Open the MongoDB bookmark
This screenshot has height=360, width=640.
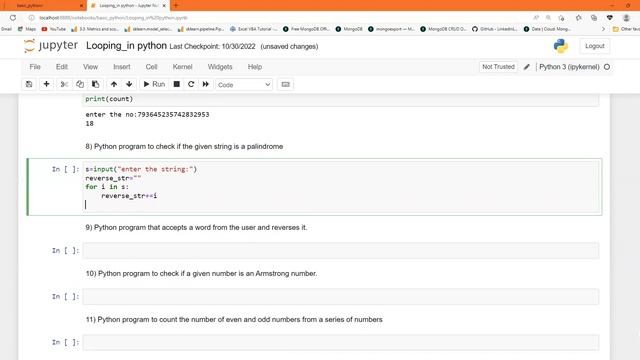349,29
